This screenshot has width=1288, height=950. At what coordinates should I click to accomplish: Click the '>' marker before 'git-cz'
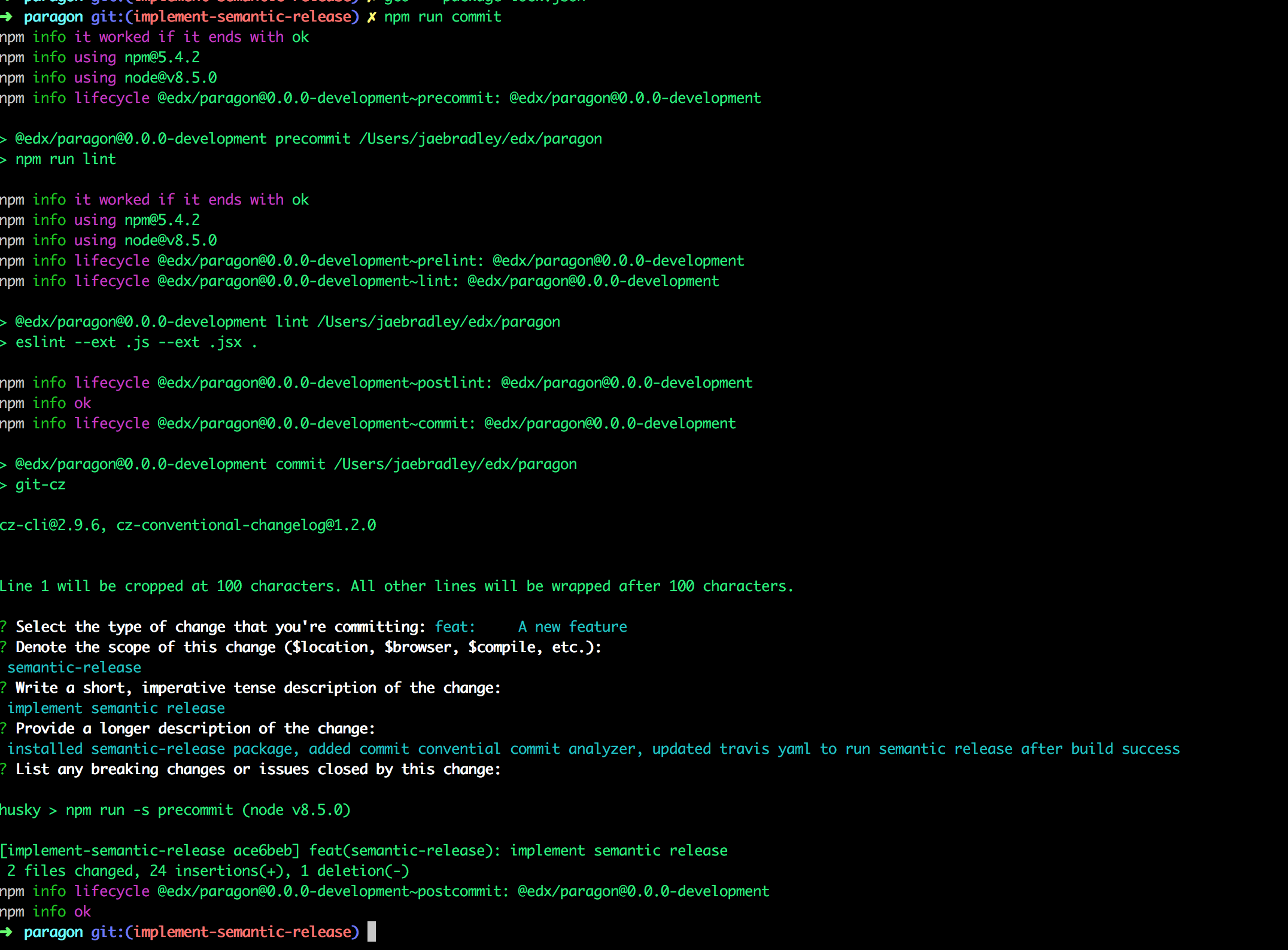(x=4, y=485)
